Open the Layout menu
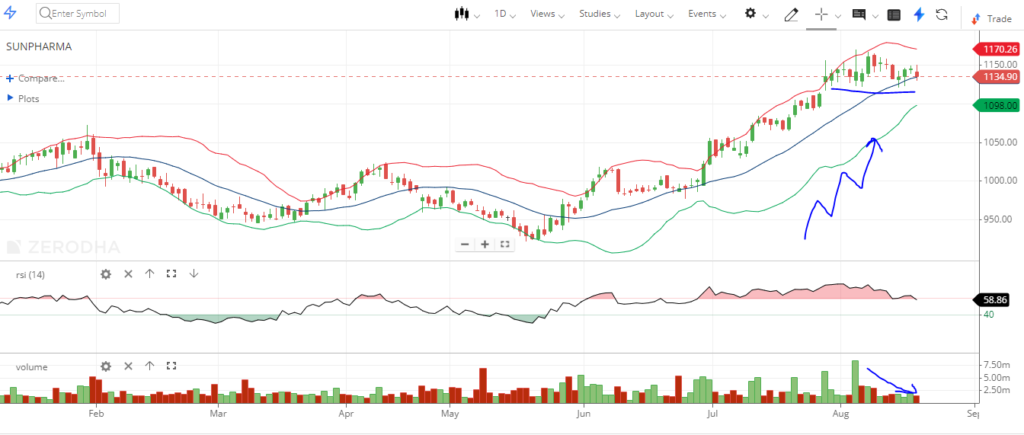 (x=654, y=14)
